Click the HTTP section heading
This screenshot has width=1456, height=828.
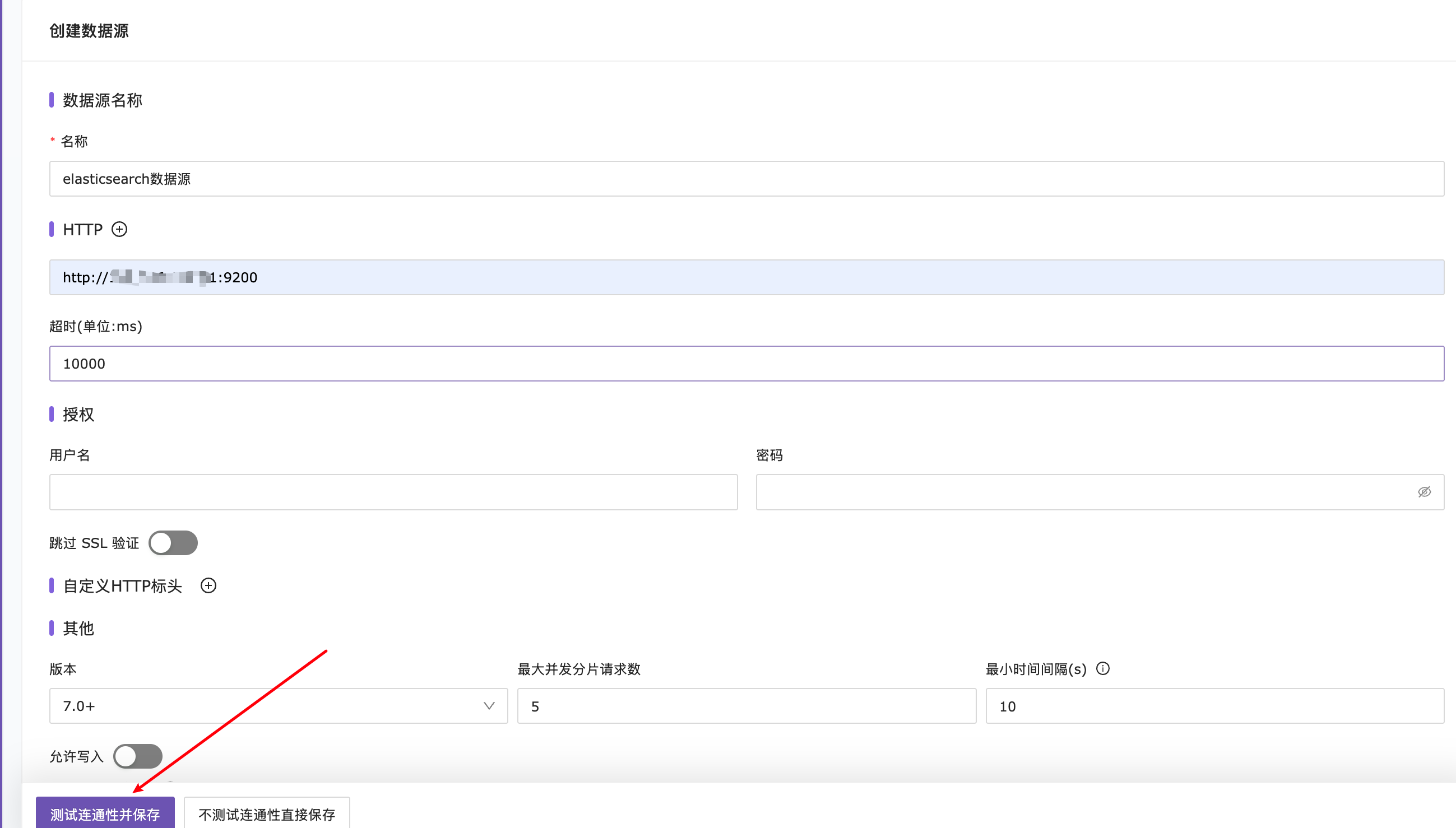coord(82,229)
